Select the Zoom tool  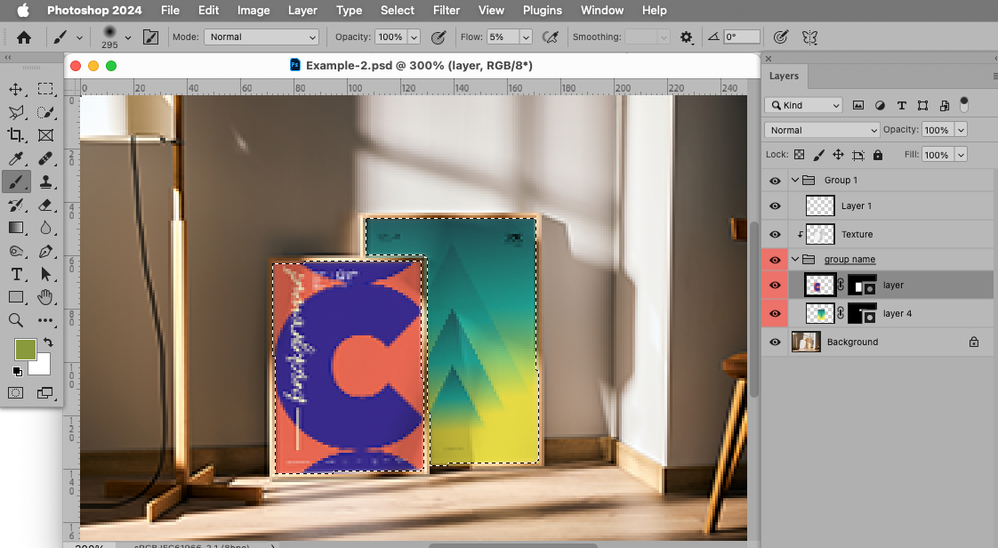coord(16,320)
